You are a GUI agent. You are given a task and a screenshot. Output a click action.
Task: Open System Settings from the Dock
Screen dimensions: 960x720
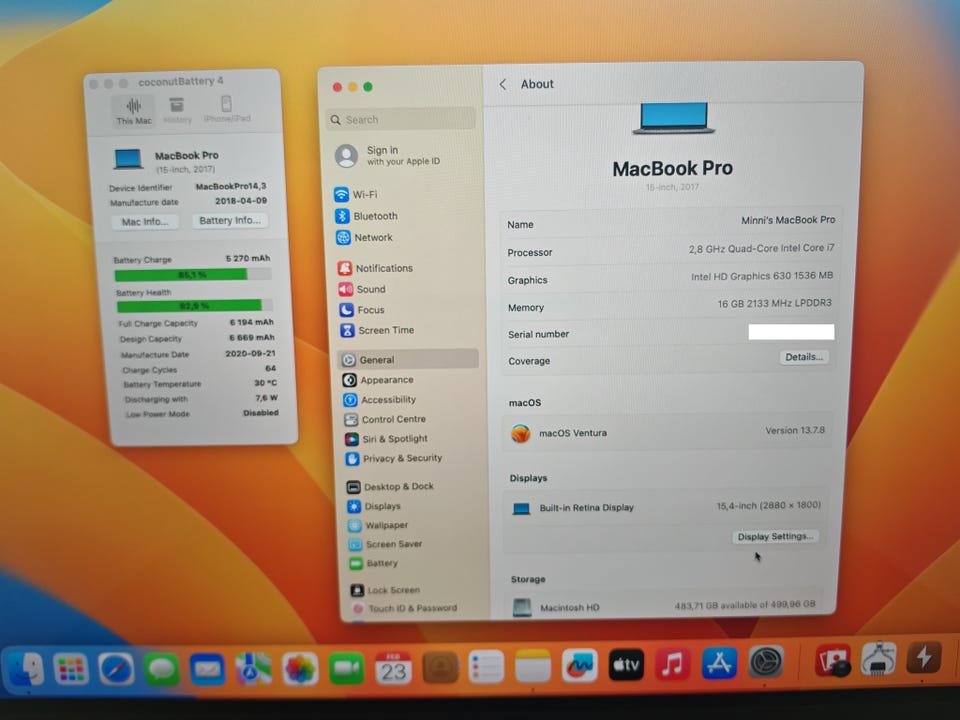(x=766, y=662)
